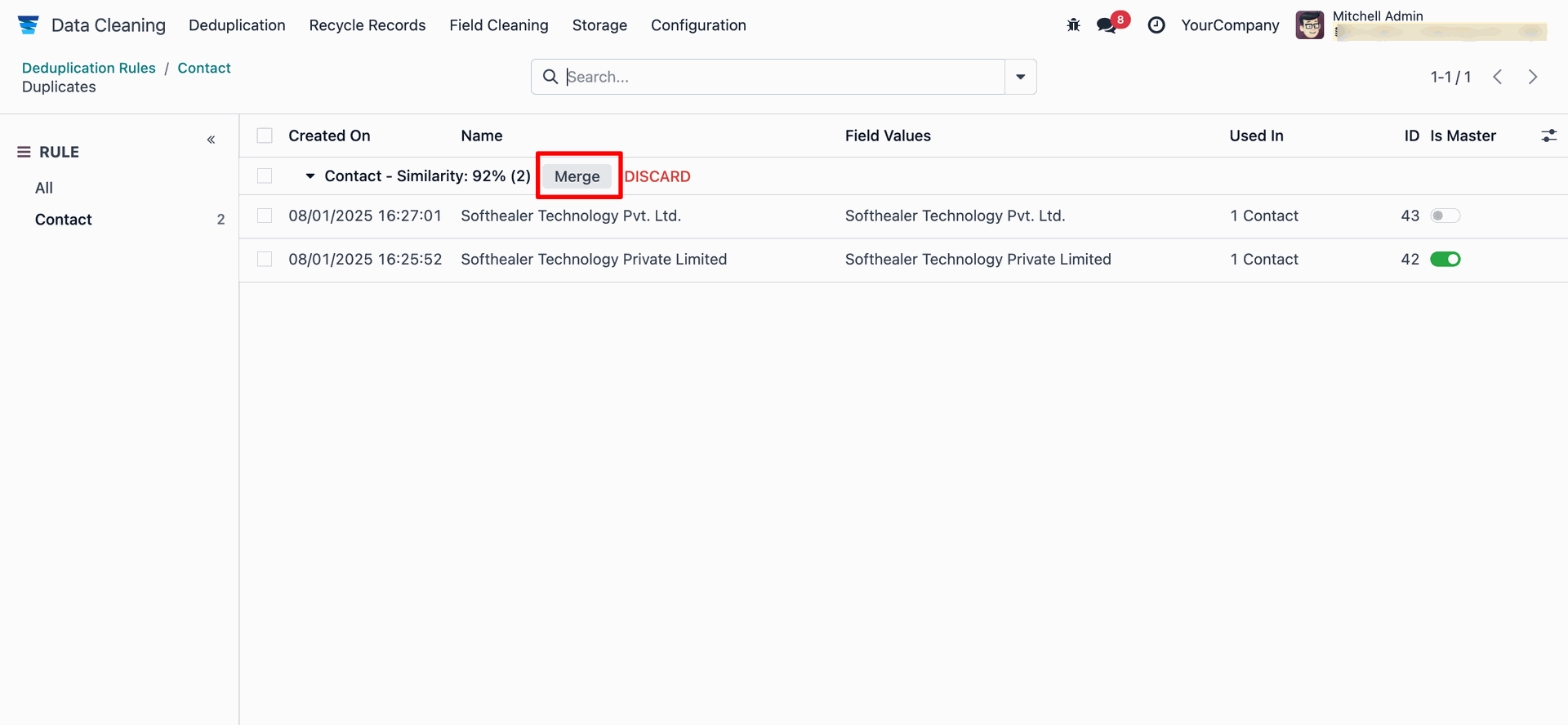Click Mitchell Admin user avatar

[1309, 25]
